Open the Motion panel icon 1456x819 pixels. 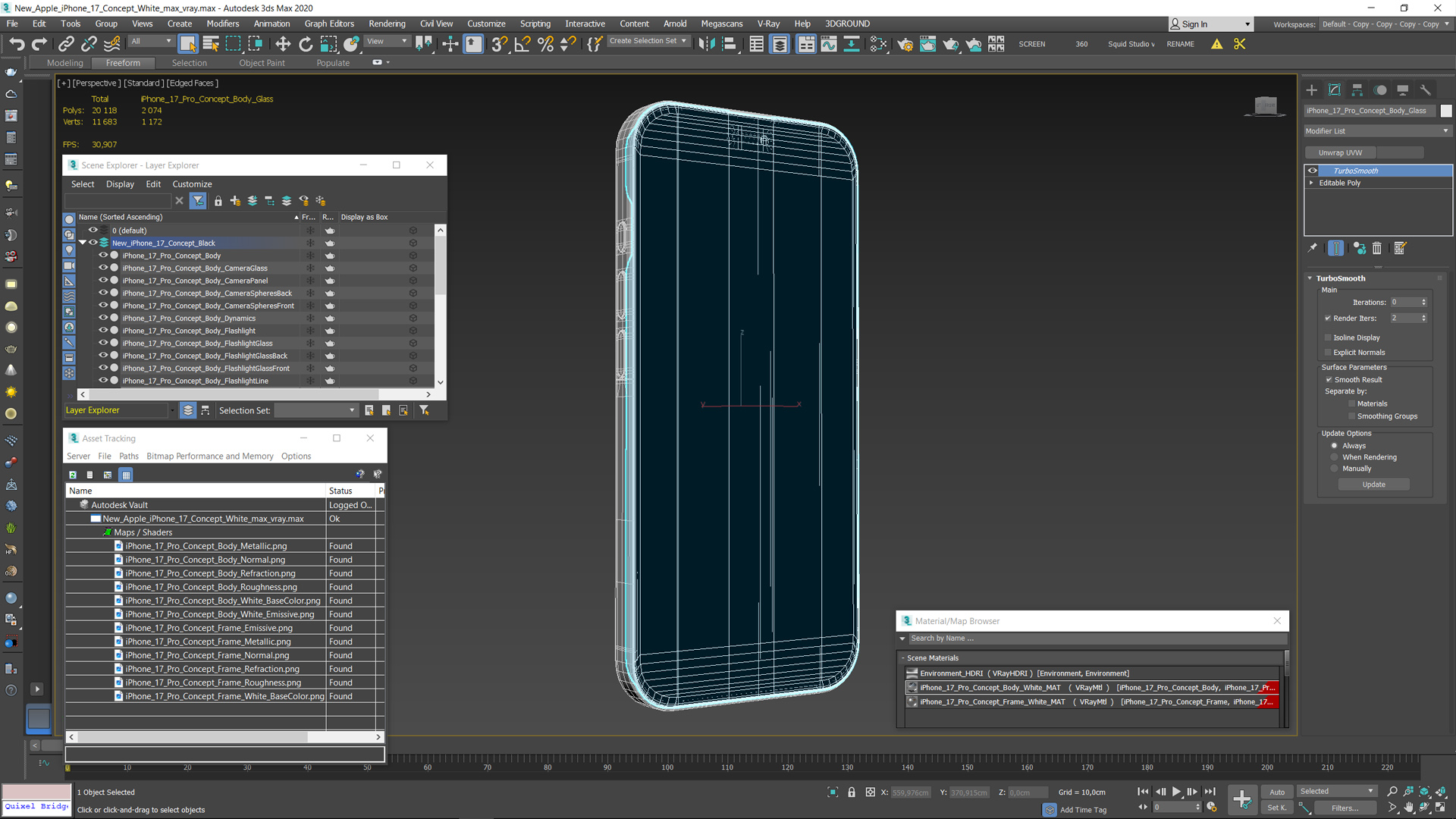[x=1380, y=89]
